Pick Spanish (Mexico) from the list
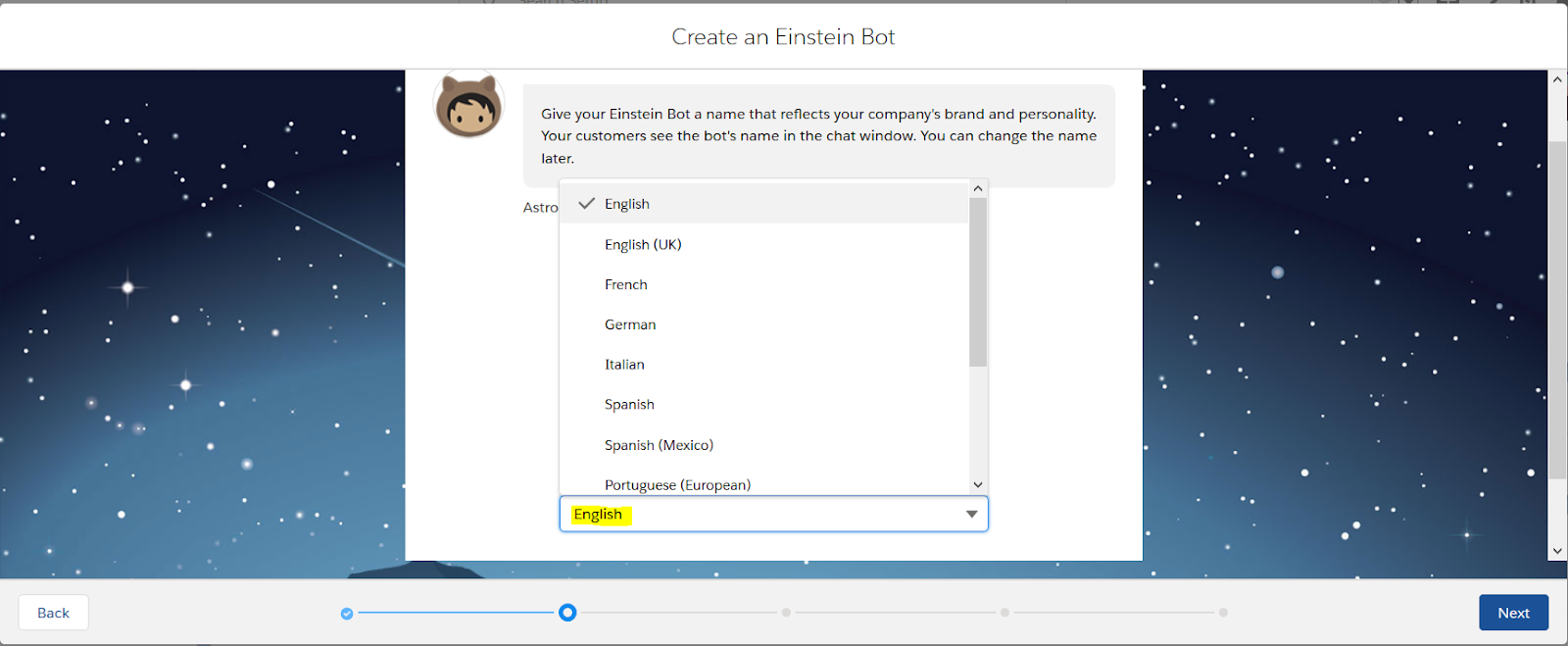This screenshot has height=646, width=1568. [x=763, y=445]
